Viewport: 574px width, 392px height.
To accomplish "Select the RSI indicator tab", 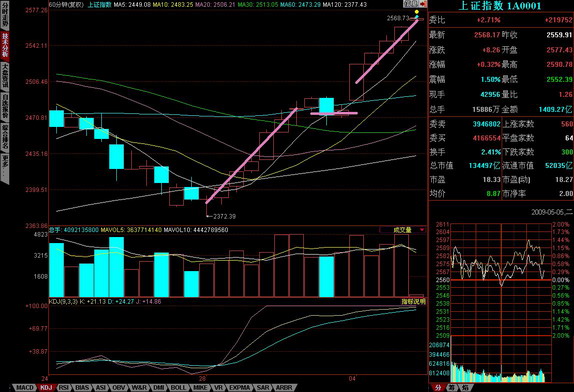I will tap(64, 388).
